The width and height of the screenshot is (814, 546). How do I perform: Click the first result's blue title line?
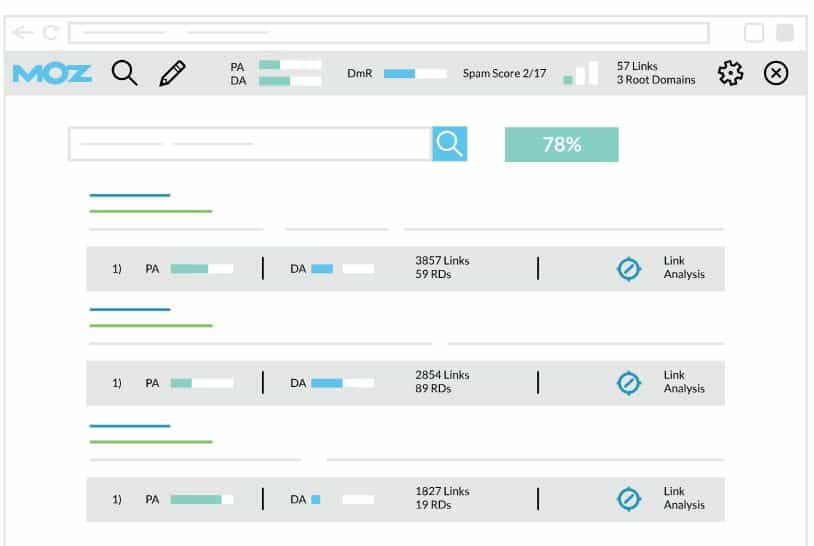point(130,195)
